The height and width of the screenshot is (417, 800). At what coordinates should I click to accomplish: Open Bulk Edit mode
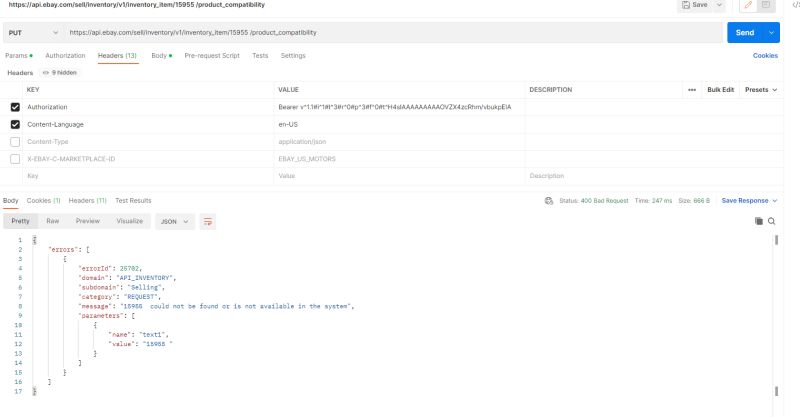(720, 90)
